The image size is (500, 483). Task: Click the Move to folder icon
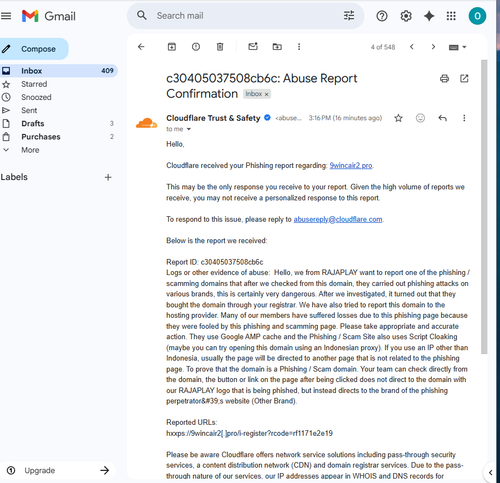point(277,47)
